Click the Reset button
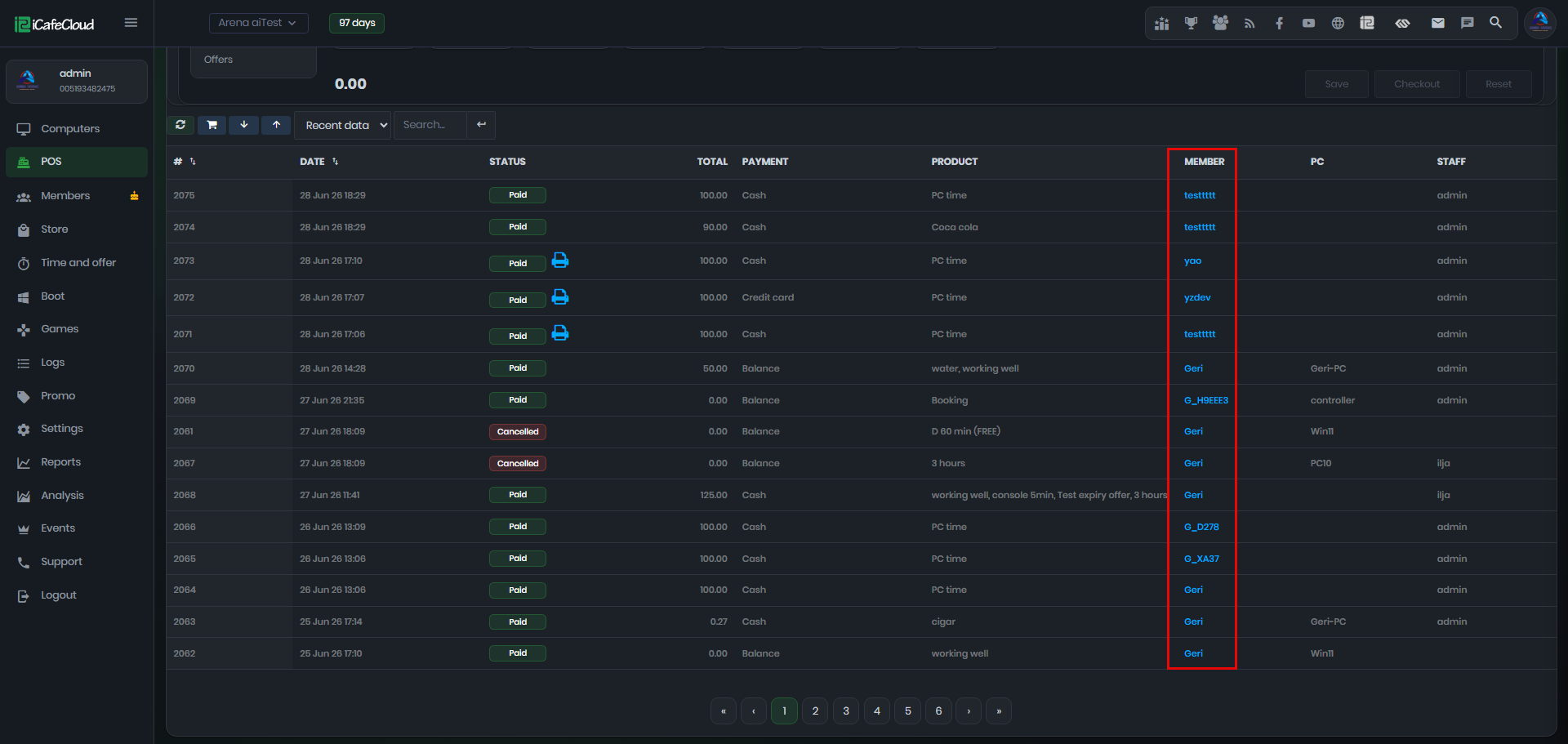Viewport: 1568px width, 744px height. pyautogui.click(x=1499, y=84)
